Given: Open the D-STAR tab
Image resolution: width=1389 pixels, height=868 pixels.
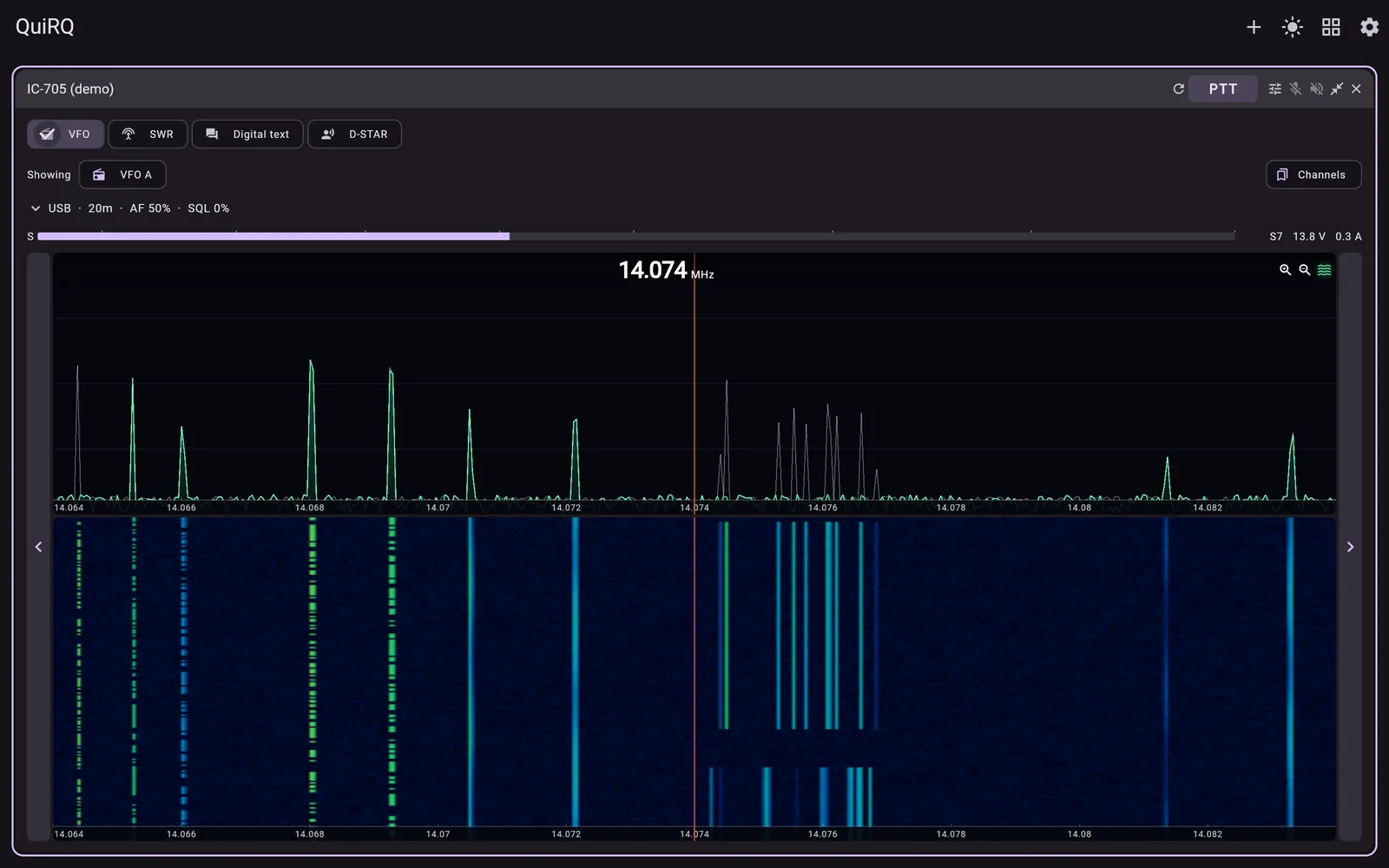Looking at the screenshot, I should (x=354, y=134).
